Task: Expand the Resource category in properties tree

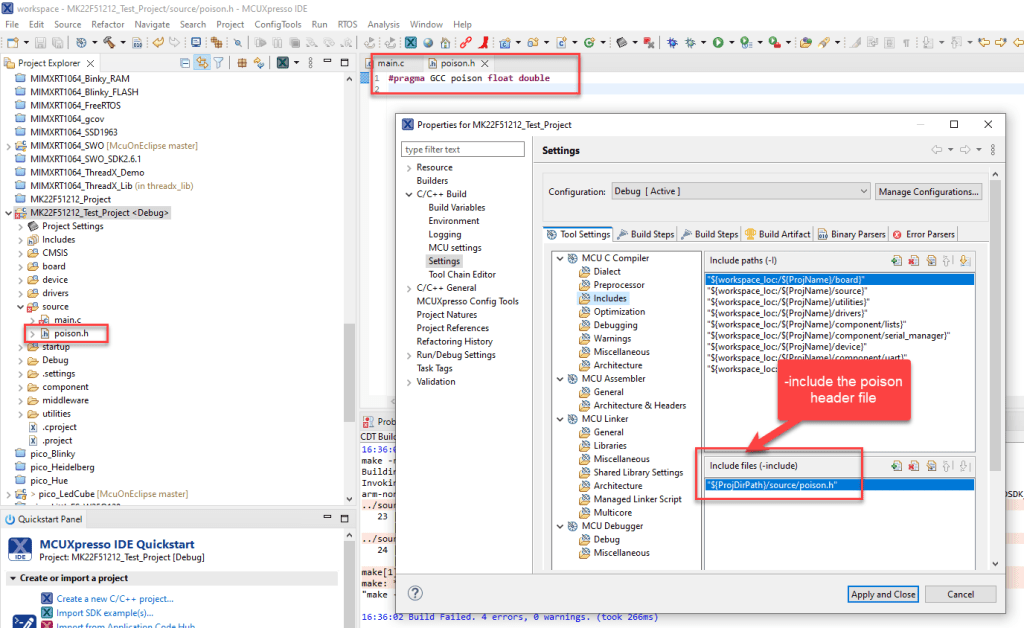Action: point(409,168)
